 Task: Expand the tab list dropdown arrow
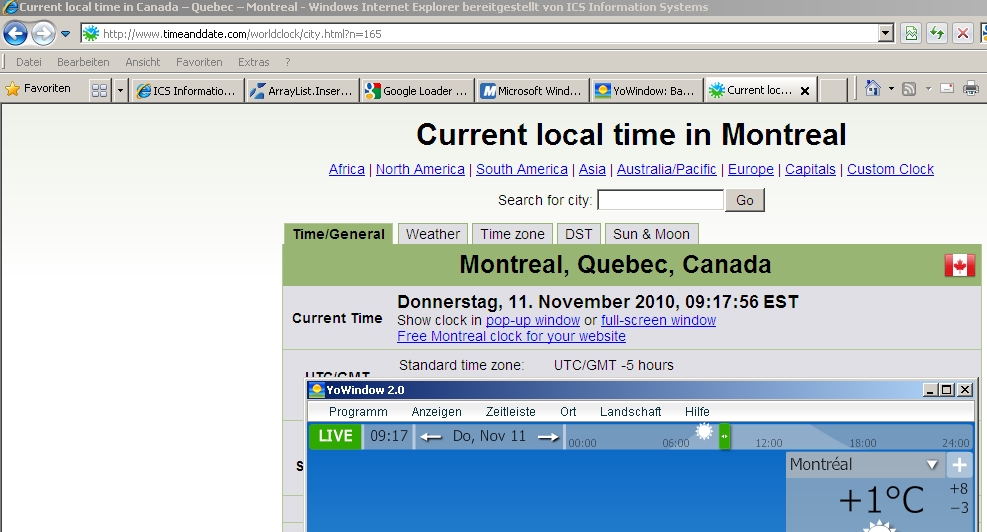coord(120,90)
